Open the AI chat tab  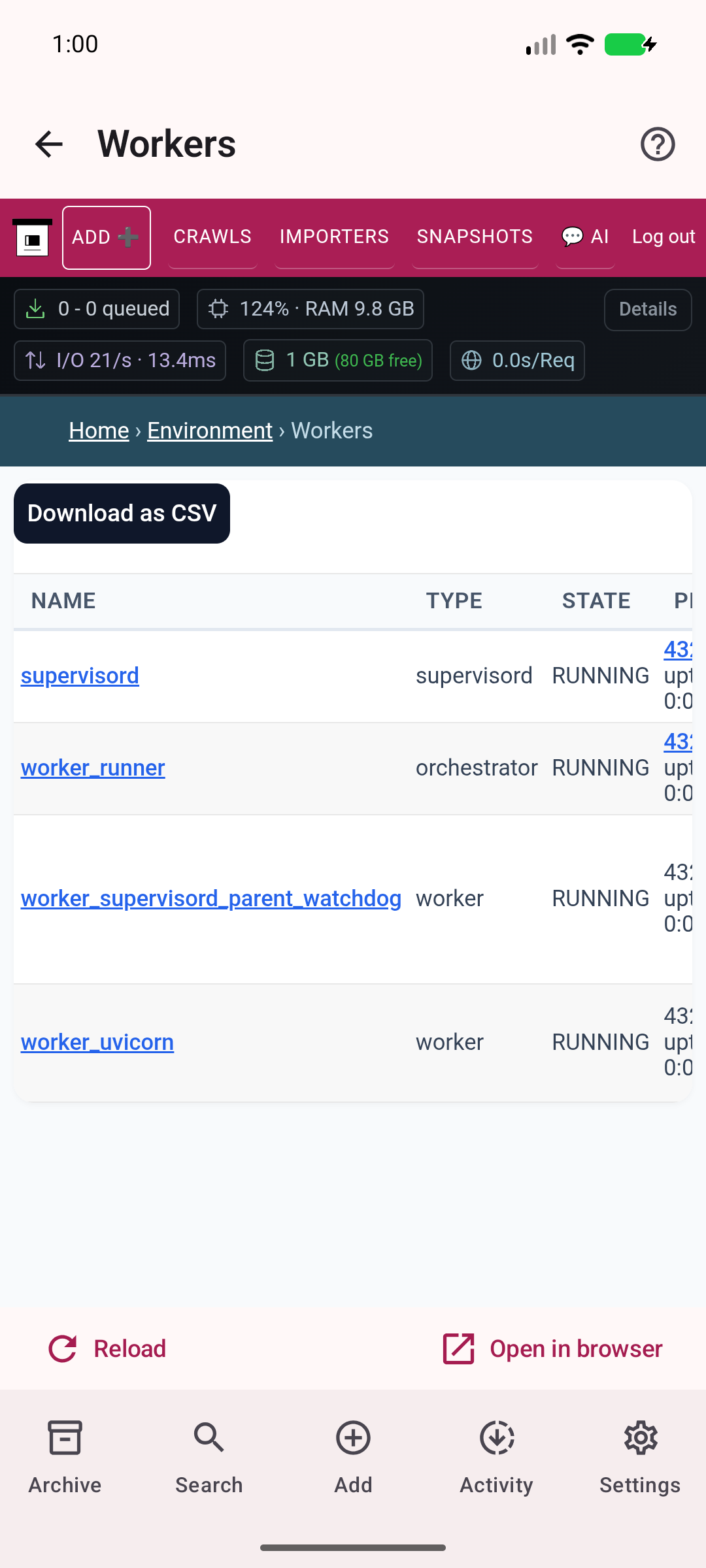pyautogui.click(x=585, y=237)
